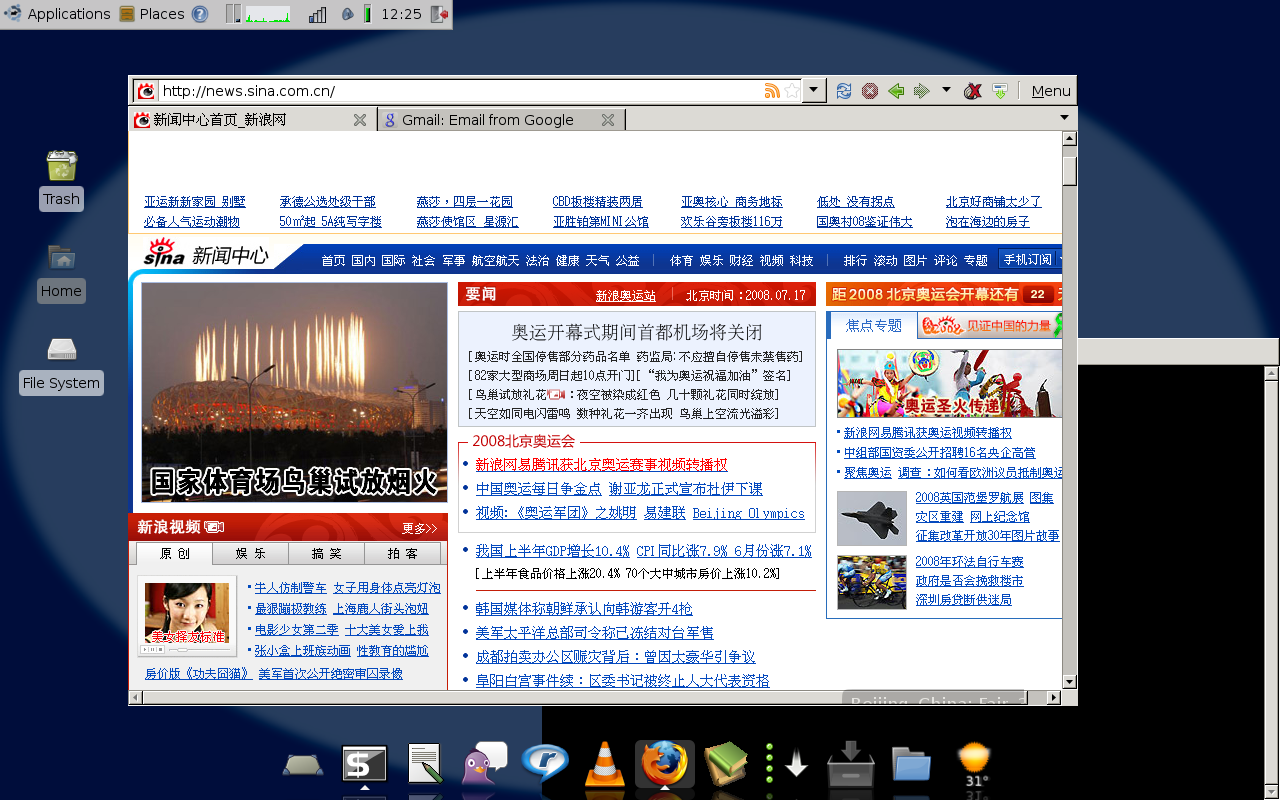Bookmark page with the star icon
Image resolution: width=1280 pixels, height=800 pixels.
coord(792,91)
